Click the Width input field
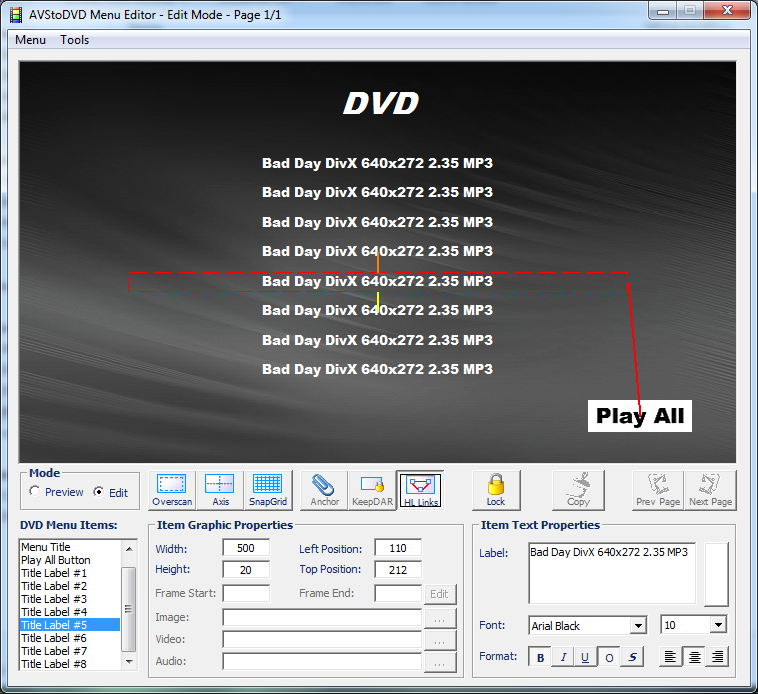 pyautogui.click(x=246, y=548)
